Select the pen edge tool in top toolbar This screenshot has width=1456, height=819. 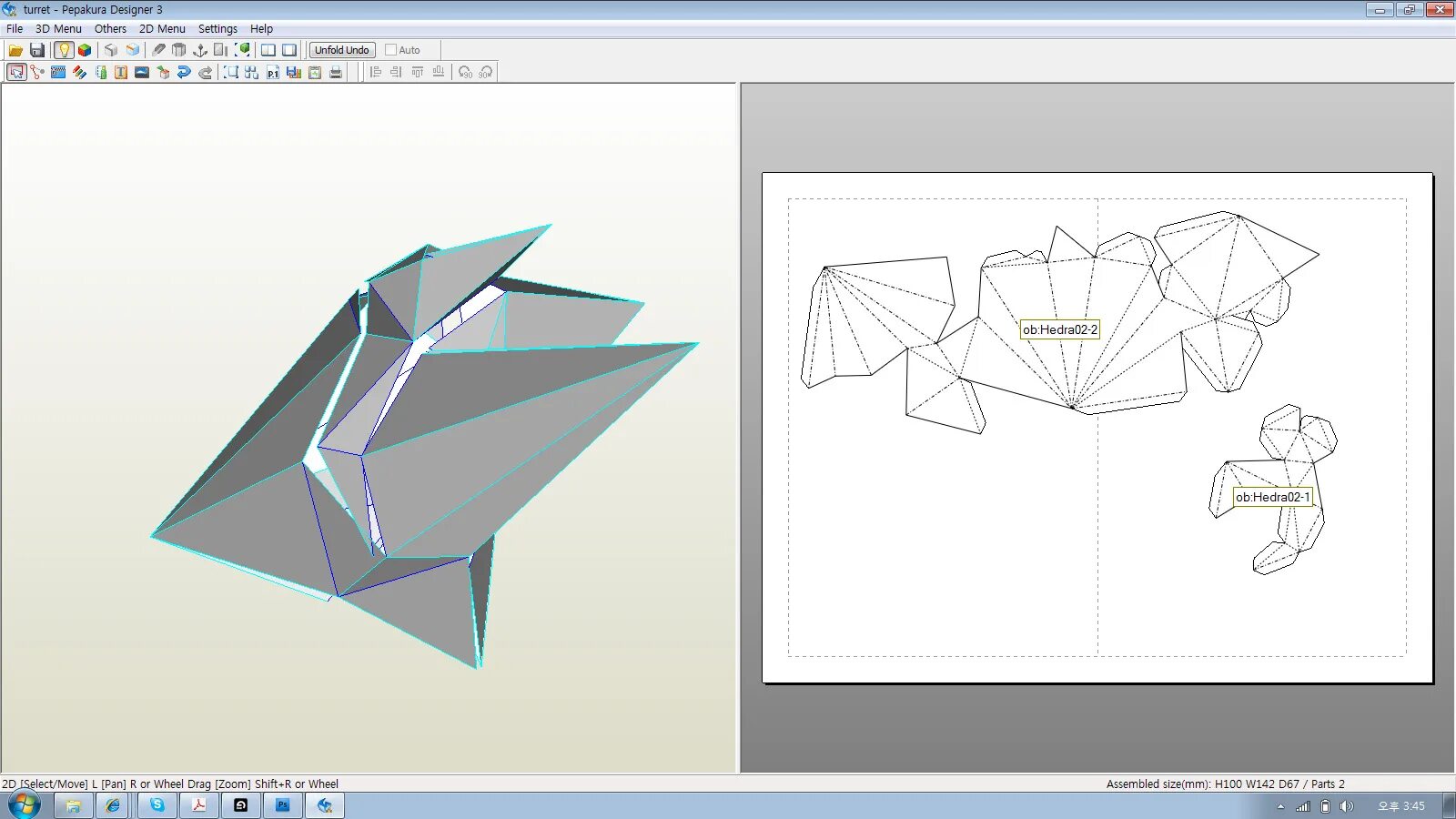(x=159, y=50)
